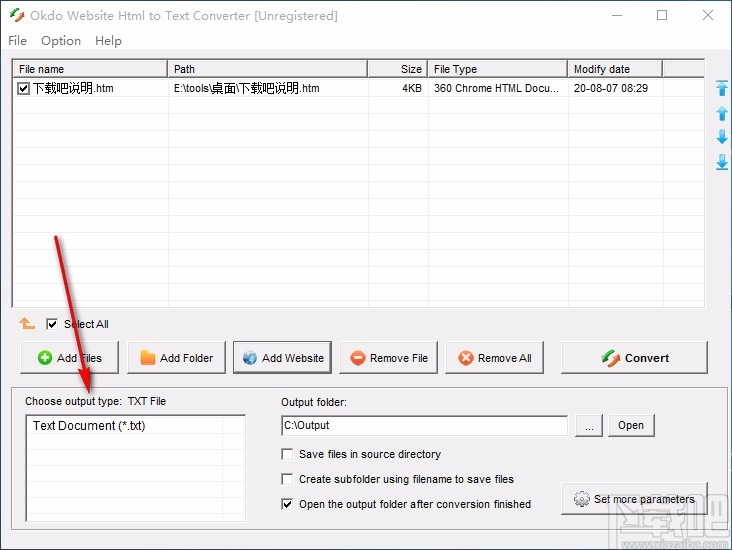This screenshot has width=732, height=550.
Task: Click into the Output folder path field
Action: click(x=424, y=425)
